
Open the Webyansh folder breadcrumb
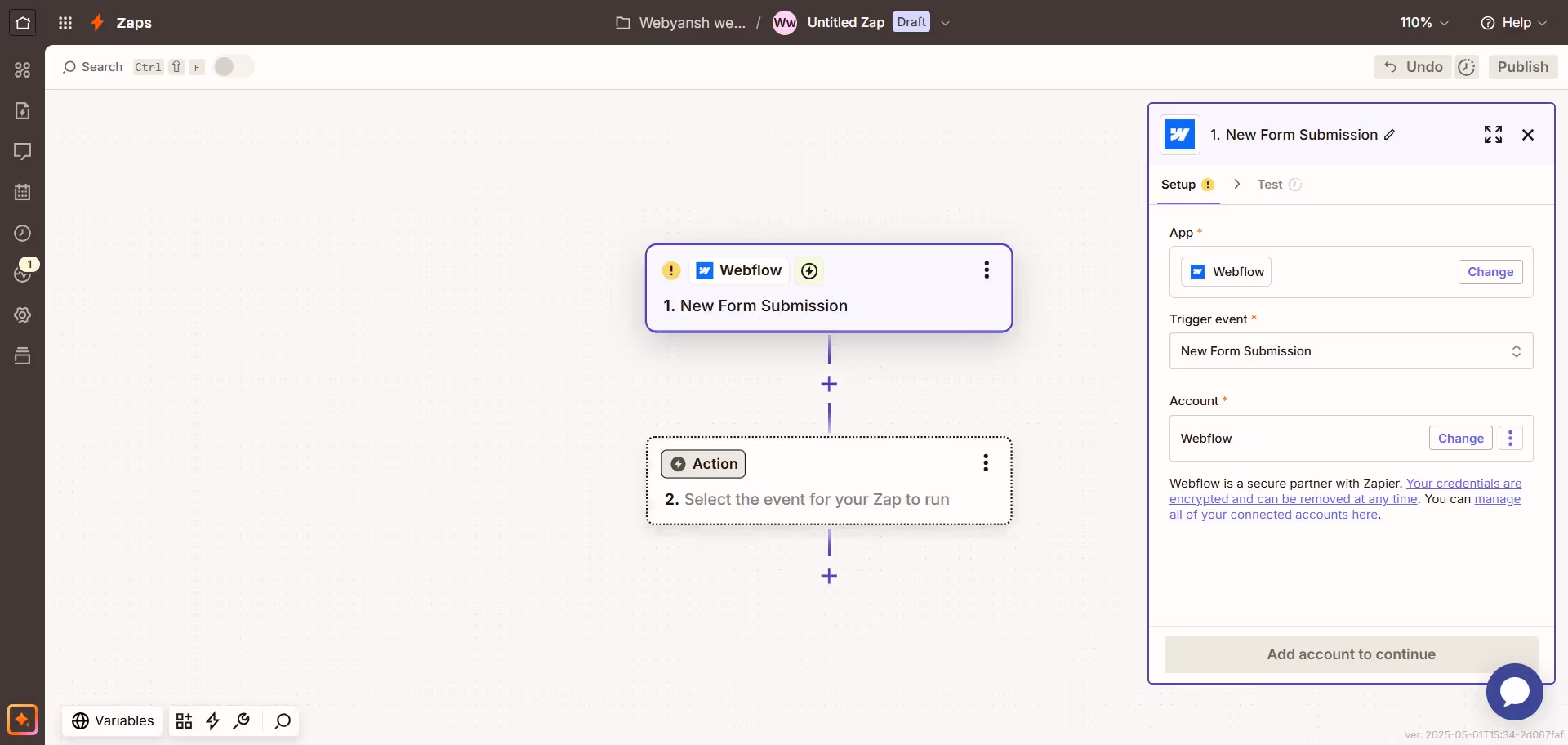pos(680,23)
